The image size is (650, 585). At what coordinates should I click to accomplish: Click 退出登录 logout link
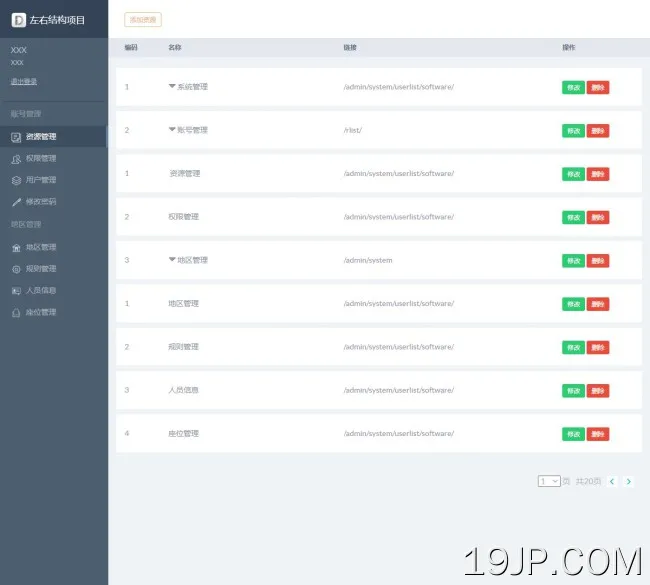click(24, 81)
